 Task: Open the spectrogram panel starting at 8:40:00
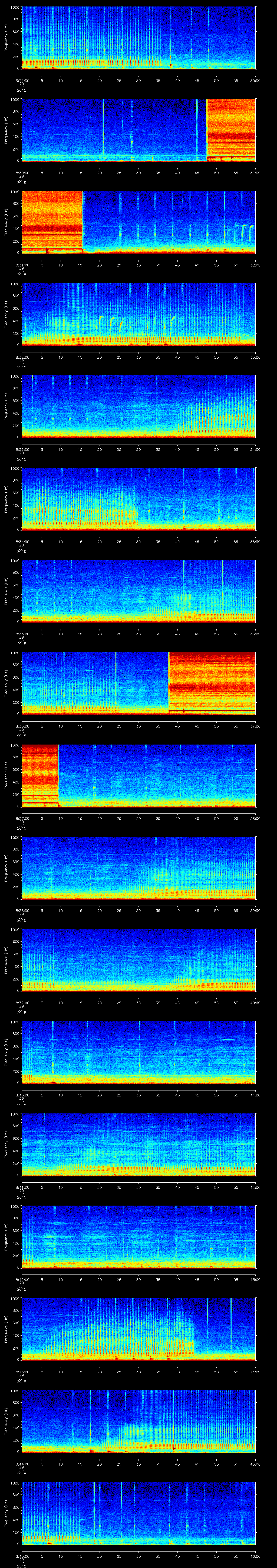138,1052
